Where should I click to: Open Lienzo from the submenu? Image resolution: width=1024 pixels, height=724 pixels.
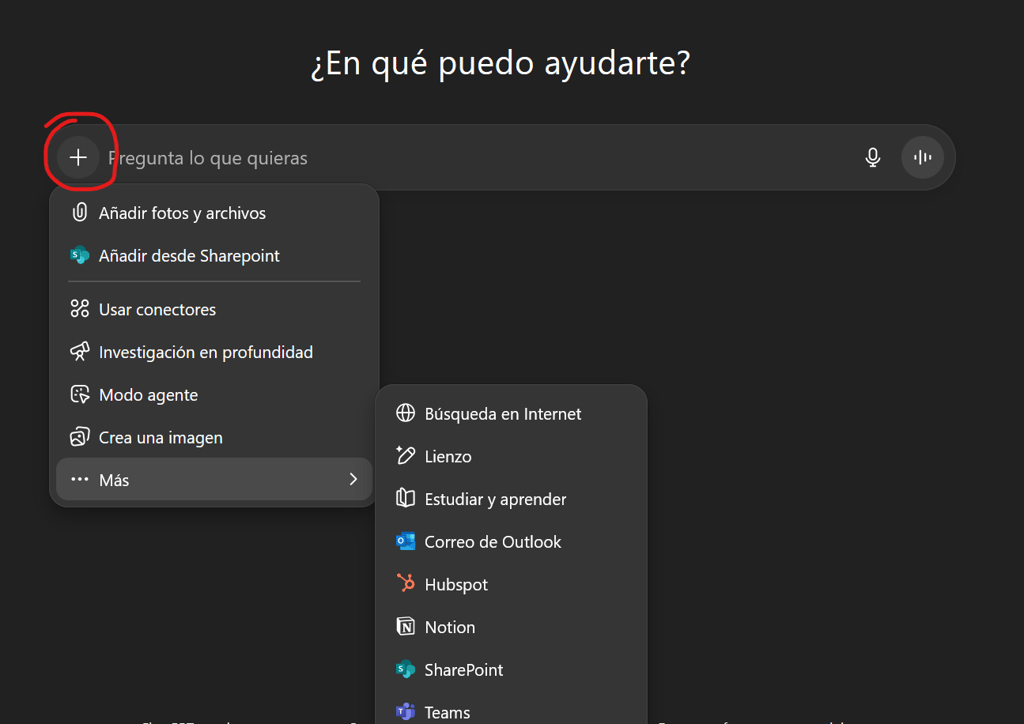pos(448,457)
